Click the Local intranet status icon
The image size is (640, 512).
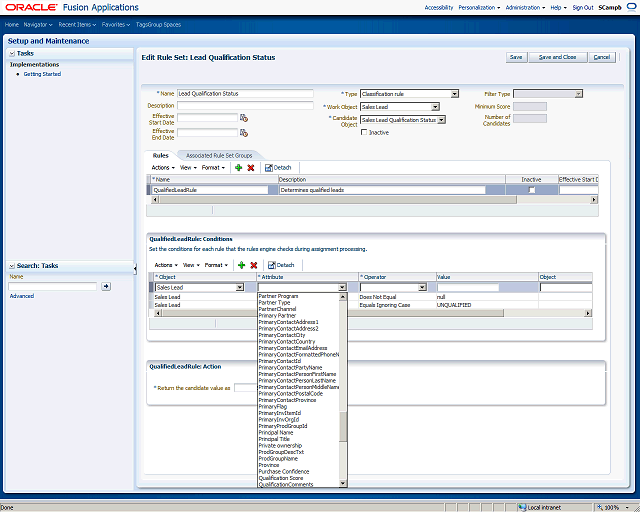[522, 508]
